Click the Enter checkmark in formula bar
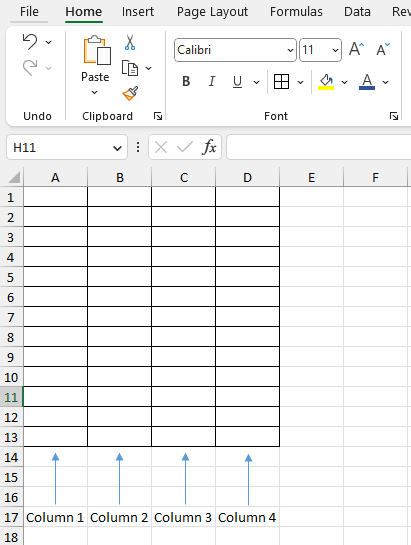Image resolution: width=411 pixels, height=545 pixels. coord(185,147)
